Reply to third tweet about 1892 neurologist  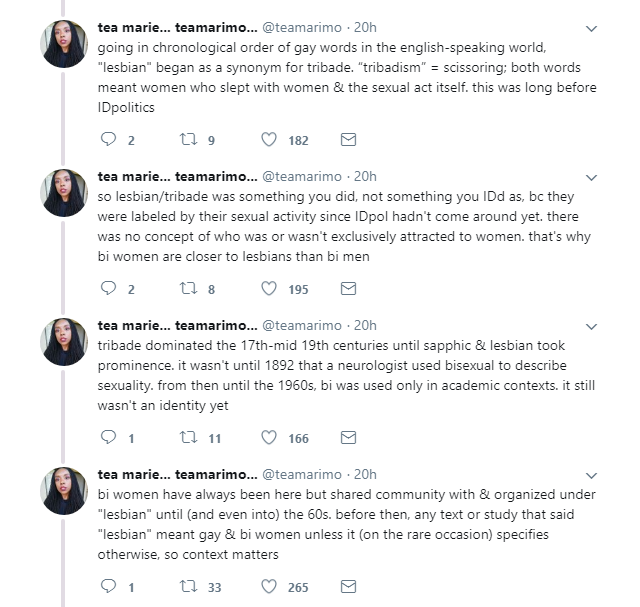110,437
